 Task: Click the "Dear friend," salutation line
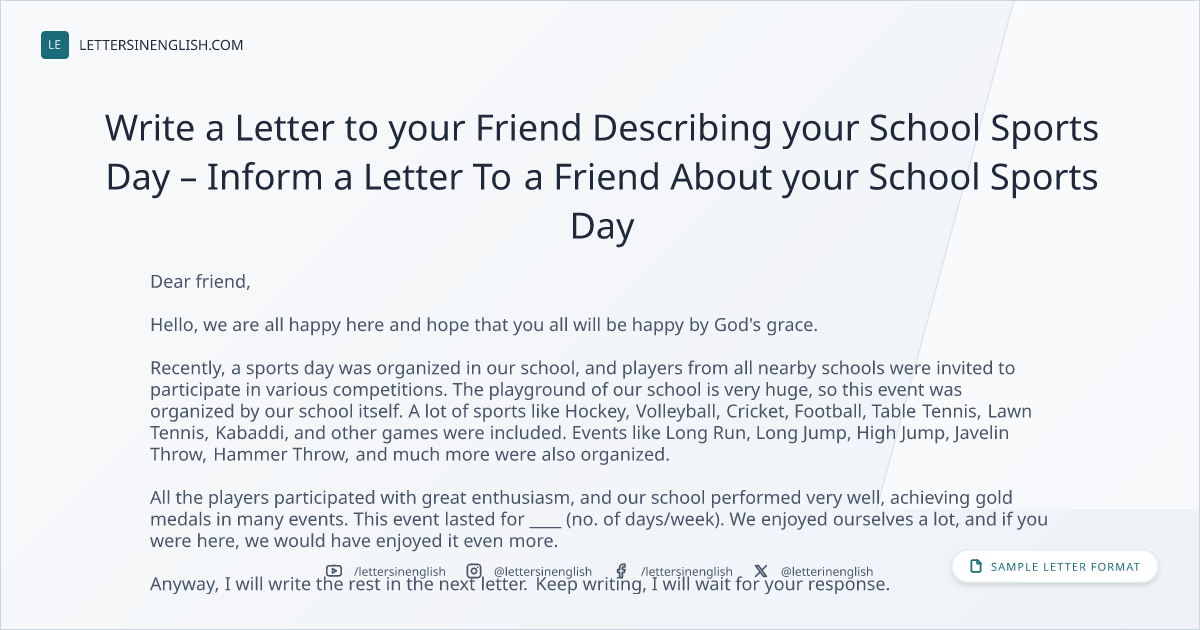tap(200, 282)
